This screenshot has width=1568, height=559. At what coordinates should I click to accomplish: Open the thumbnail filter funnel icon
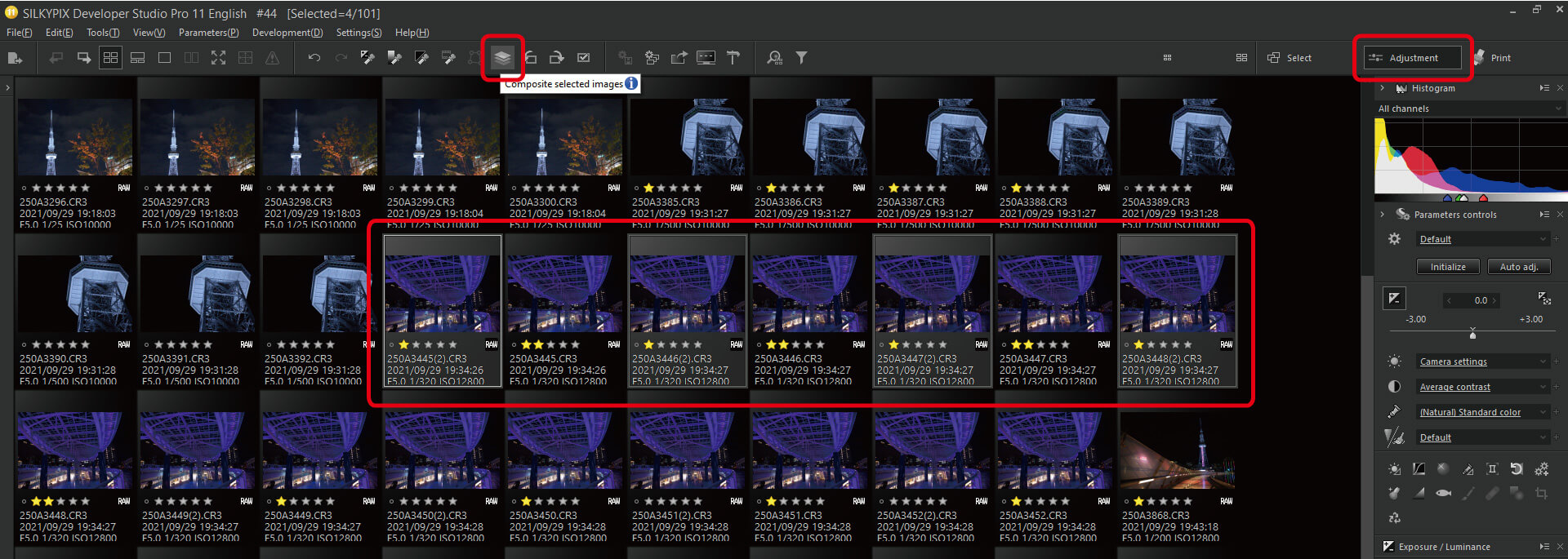[x=802, y=57]
